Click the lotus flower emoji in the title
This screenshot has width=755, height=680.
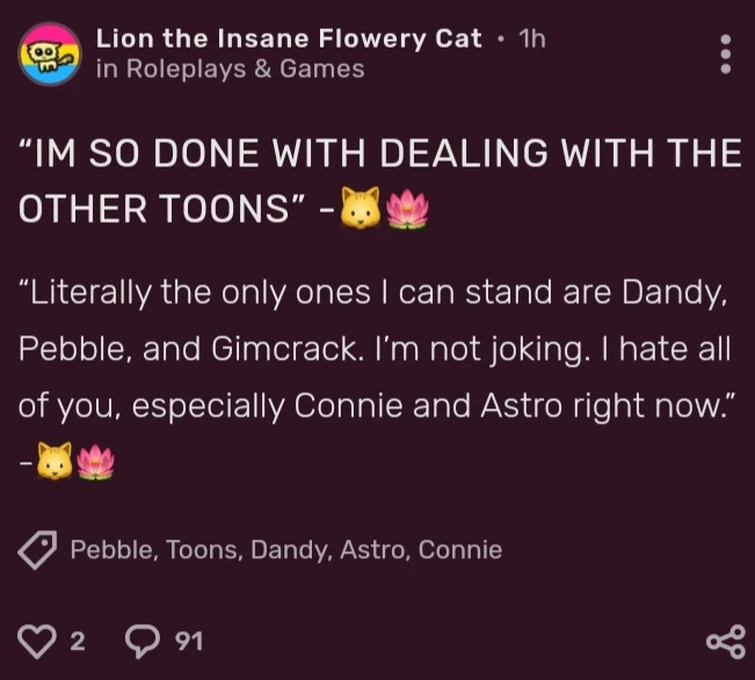[x=406, y=208]
